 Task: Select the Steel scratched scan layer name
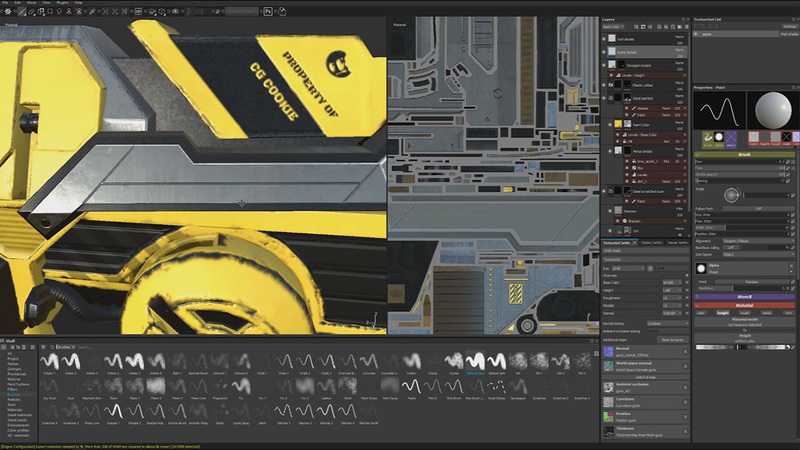coord(648,192)
